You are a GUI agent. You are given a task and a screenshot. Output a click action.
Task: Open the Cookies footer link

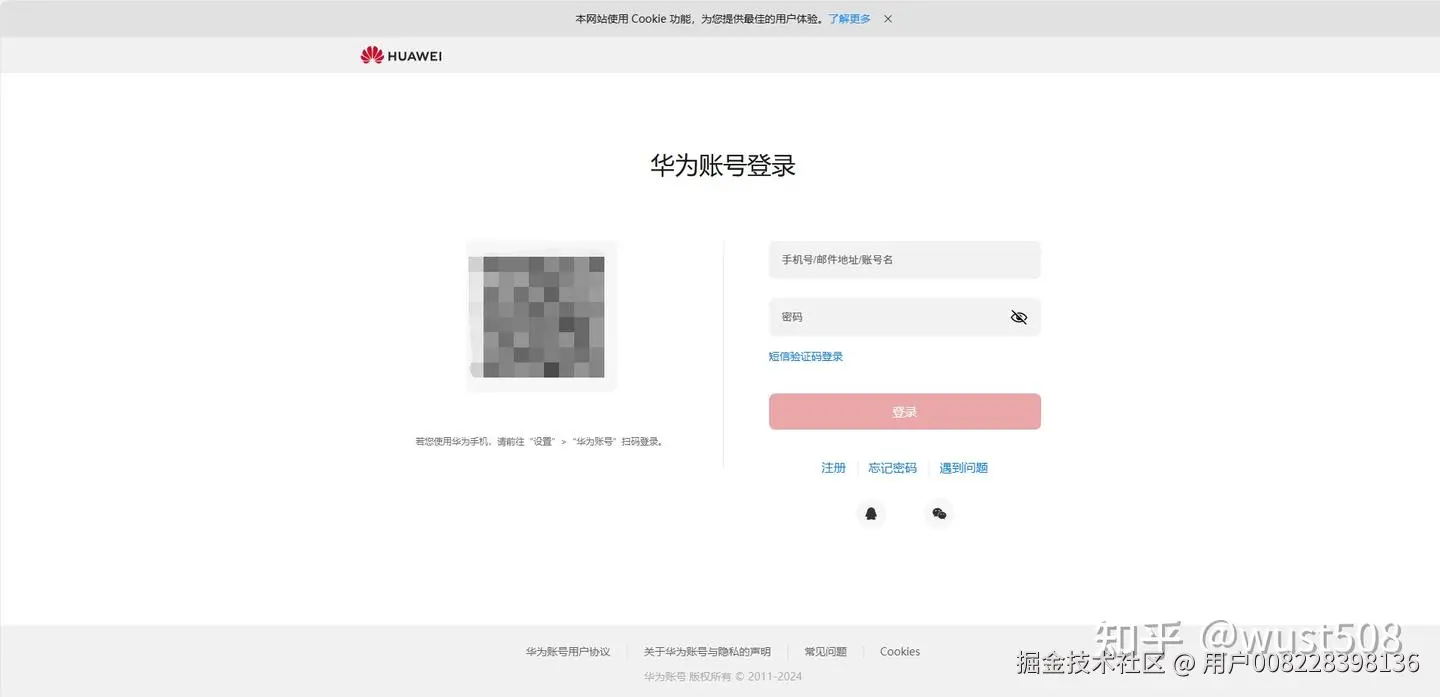(x=900, y=652)
